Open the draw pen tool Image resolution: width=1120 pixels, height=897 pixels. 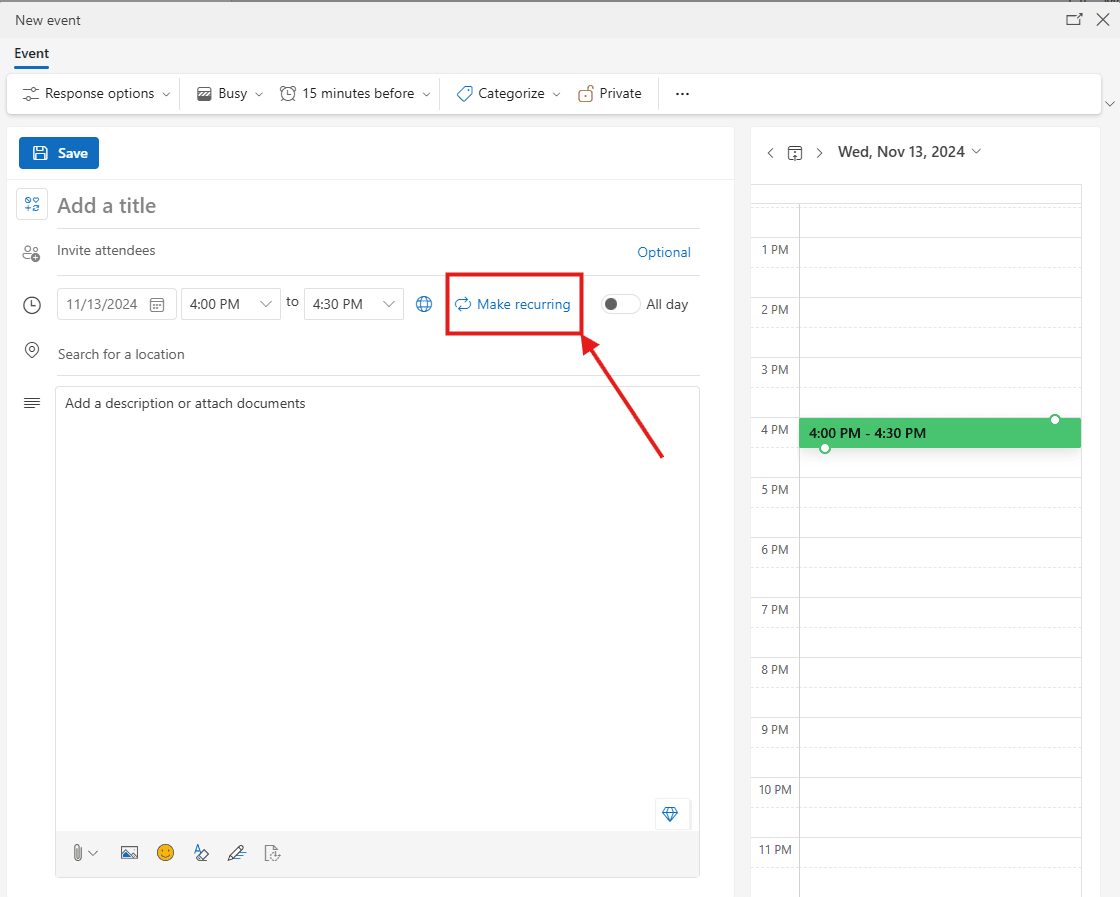pos(236,853)
